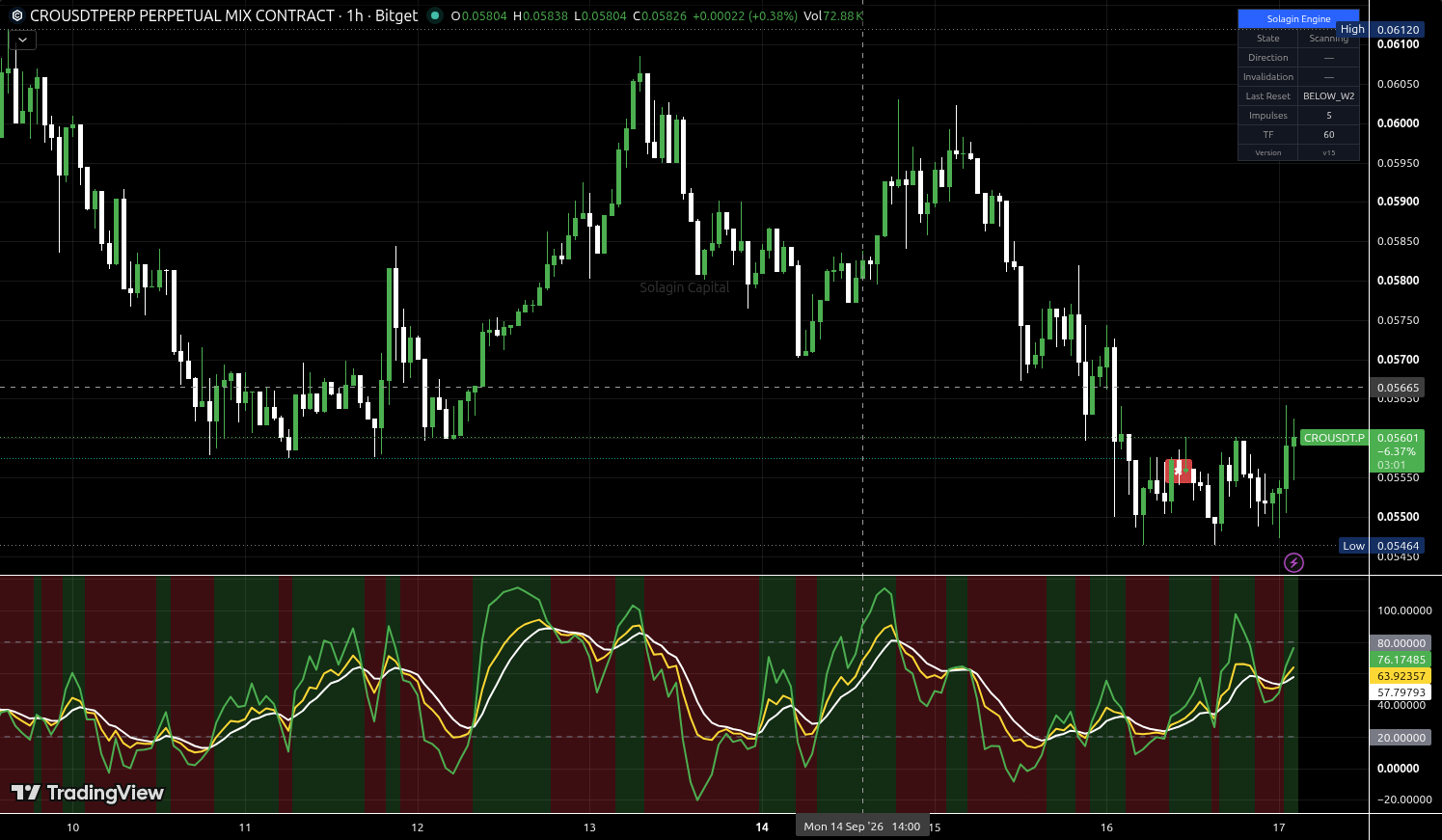The height and width of the screenshot is (840, 1442).
Task: Collapse the chart legend with the chevron
Action: click(22, 40)
